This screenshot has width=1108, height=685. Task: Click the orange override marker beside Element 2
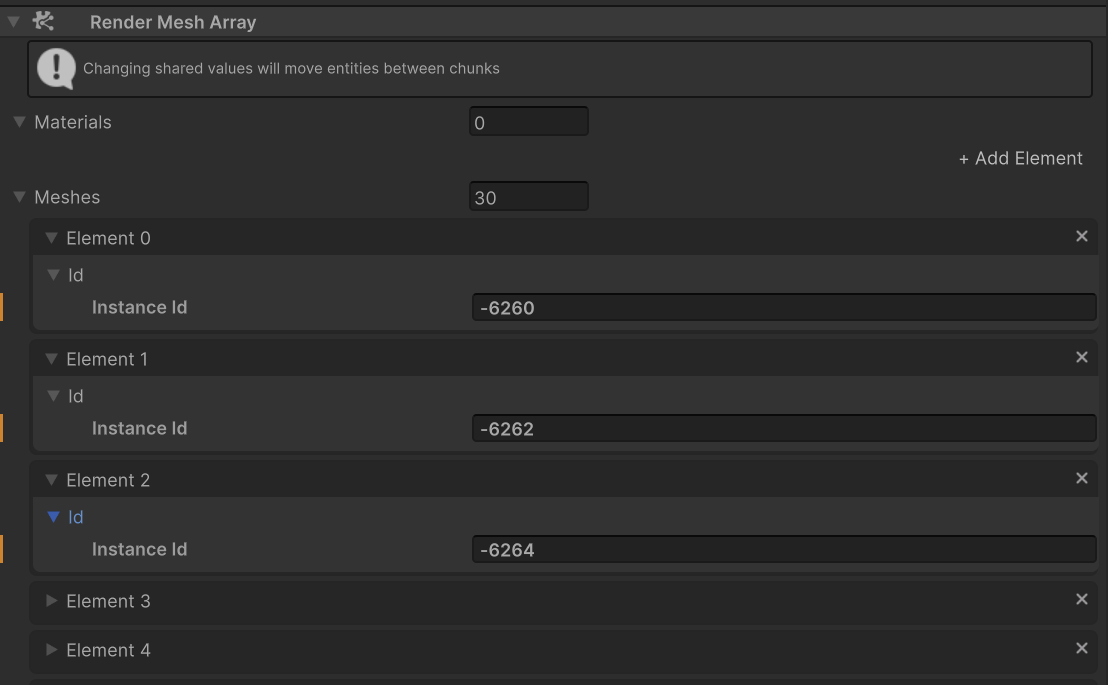click(4, 549)
